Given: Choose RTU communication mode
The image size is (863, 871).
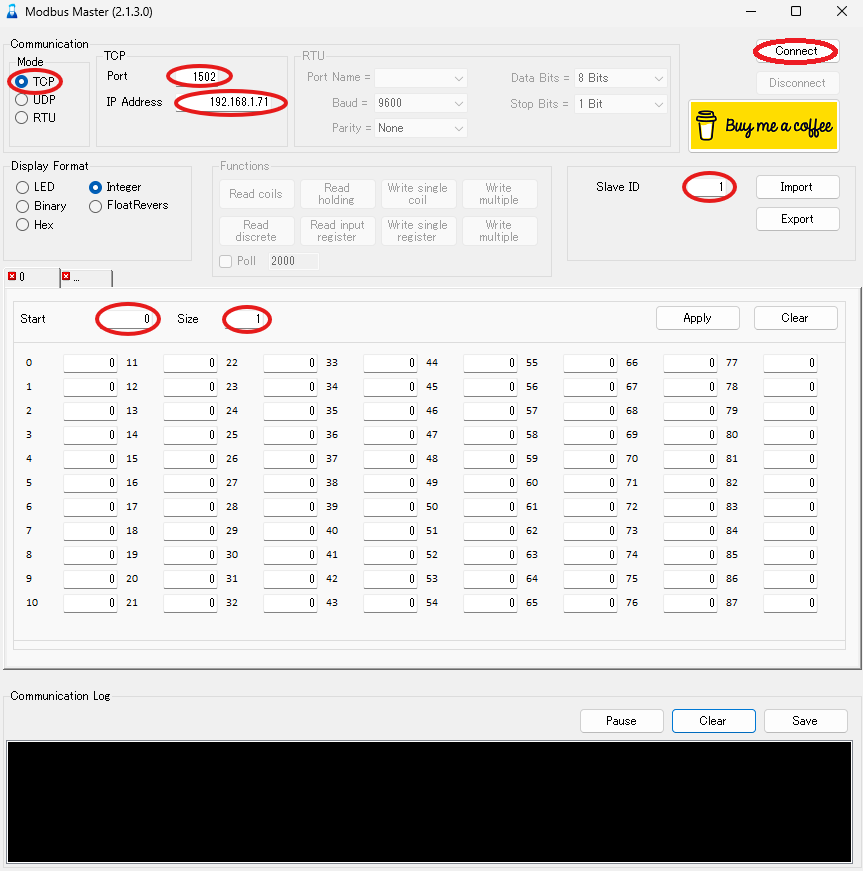Looking at the screenshot, I should (22, 117).
